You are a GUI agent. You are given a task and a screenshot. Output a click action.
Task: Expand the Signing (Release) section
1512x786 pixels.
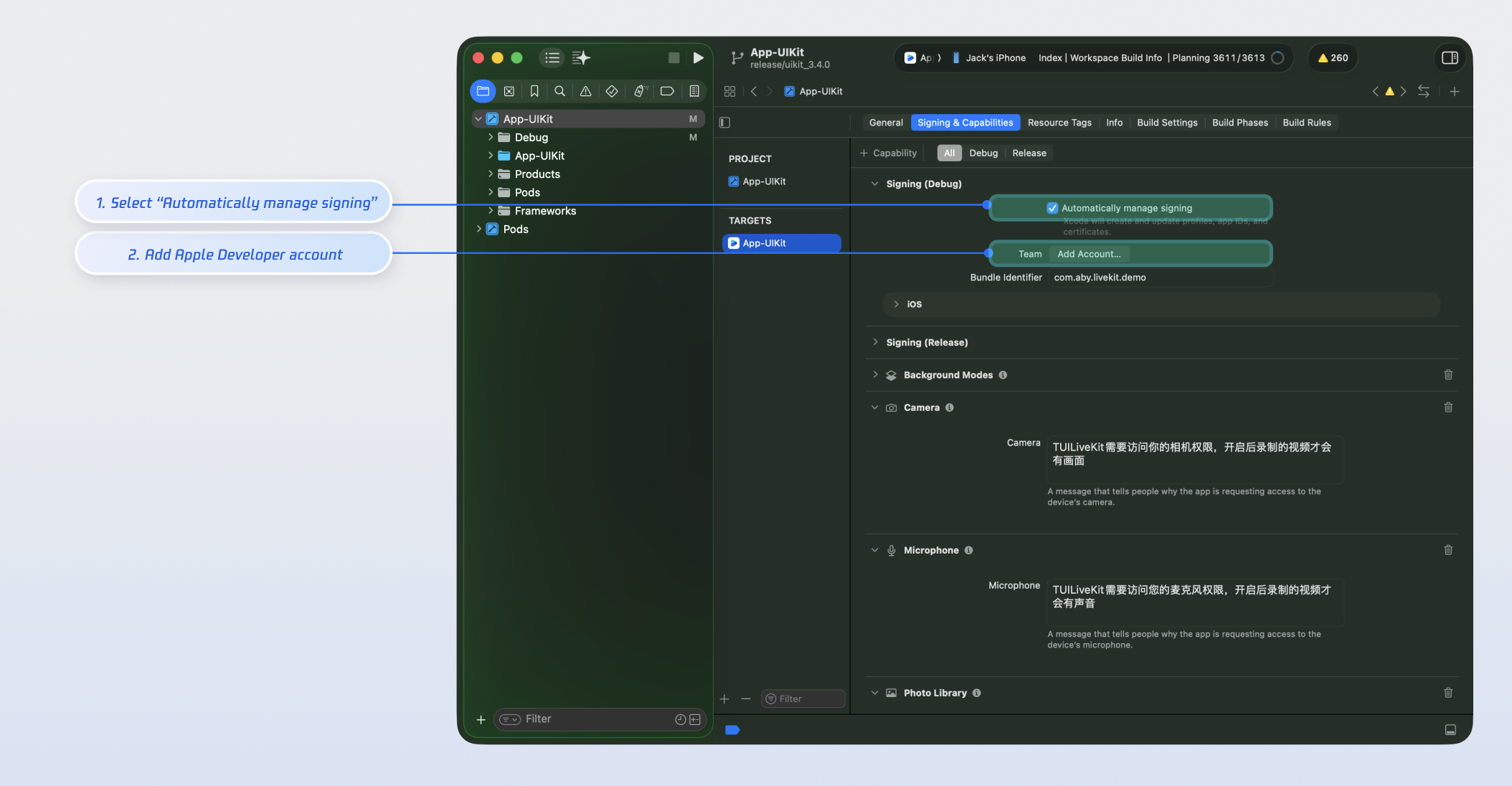tap(875, 342)
